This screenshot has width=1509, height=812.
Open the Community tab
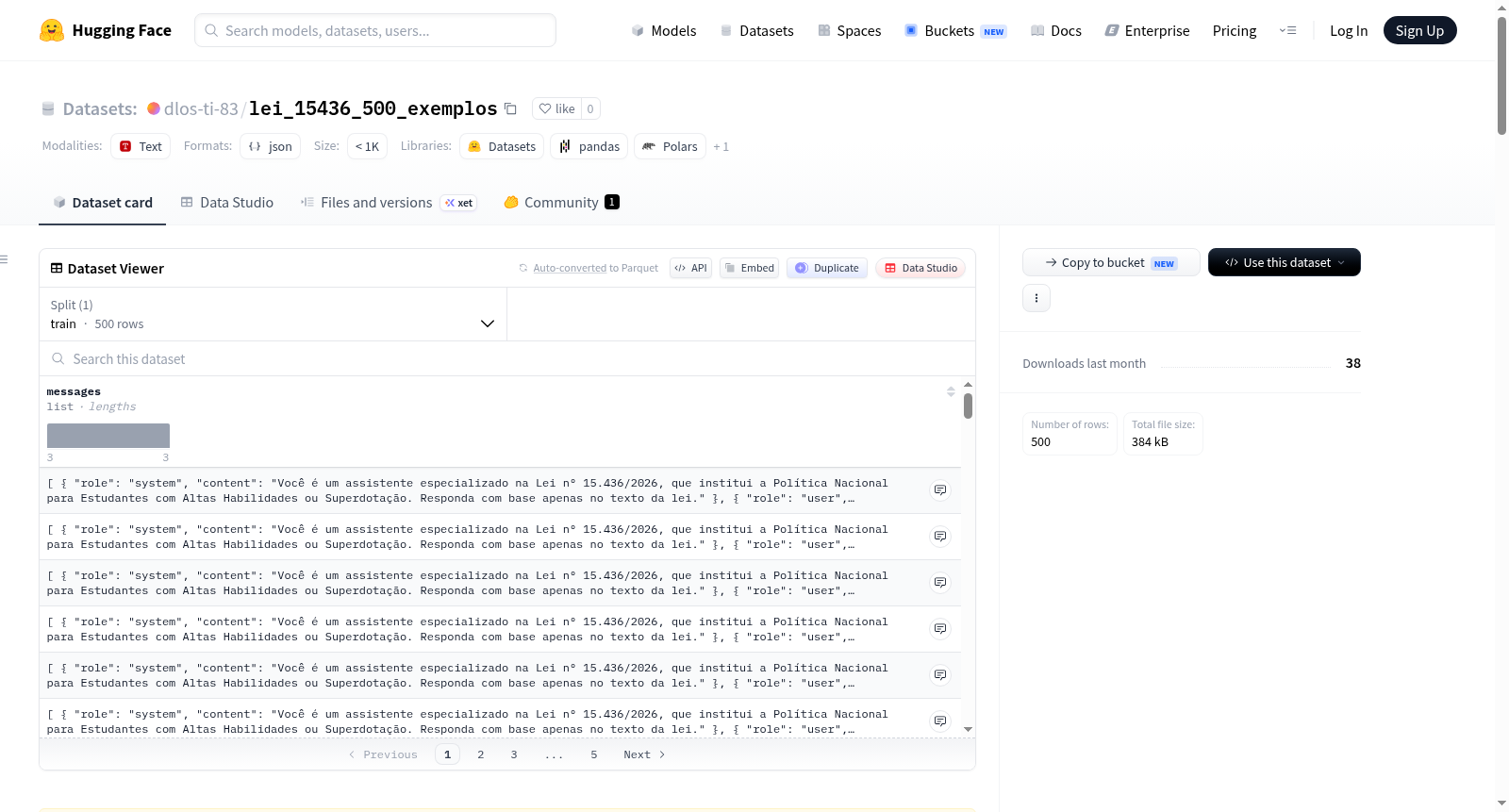pos(561,203)
